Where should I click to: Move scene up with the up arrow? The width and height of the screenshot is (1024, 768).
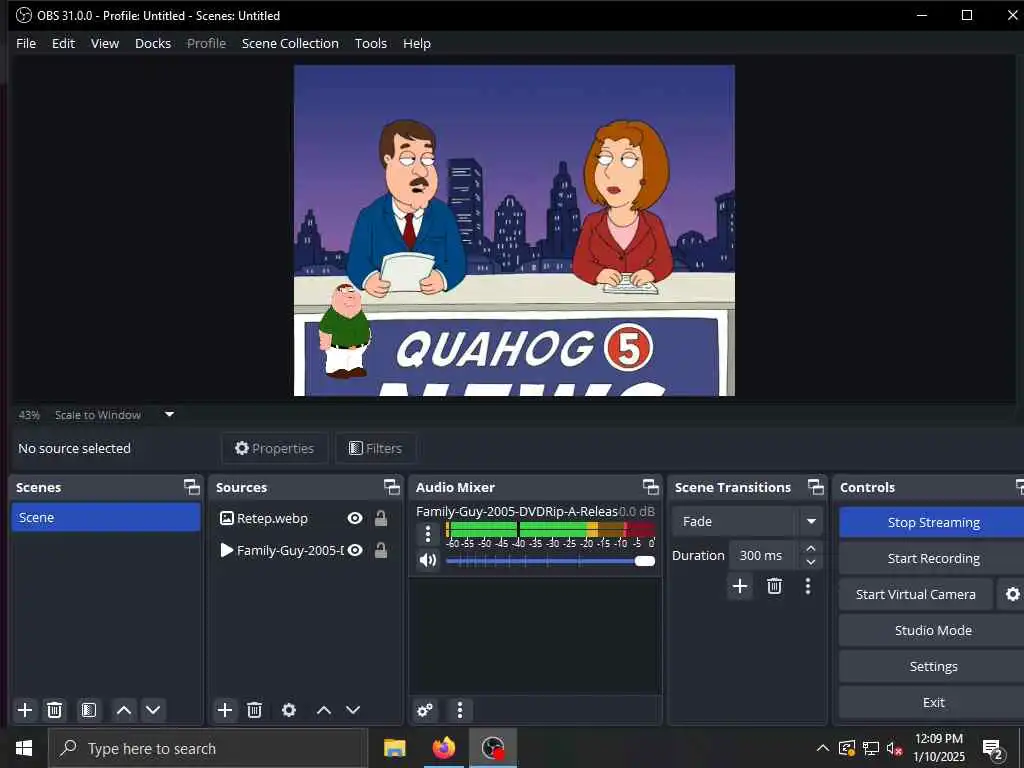(124, 710)
